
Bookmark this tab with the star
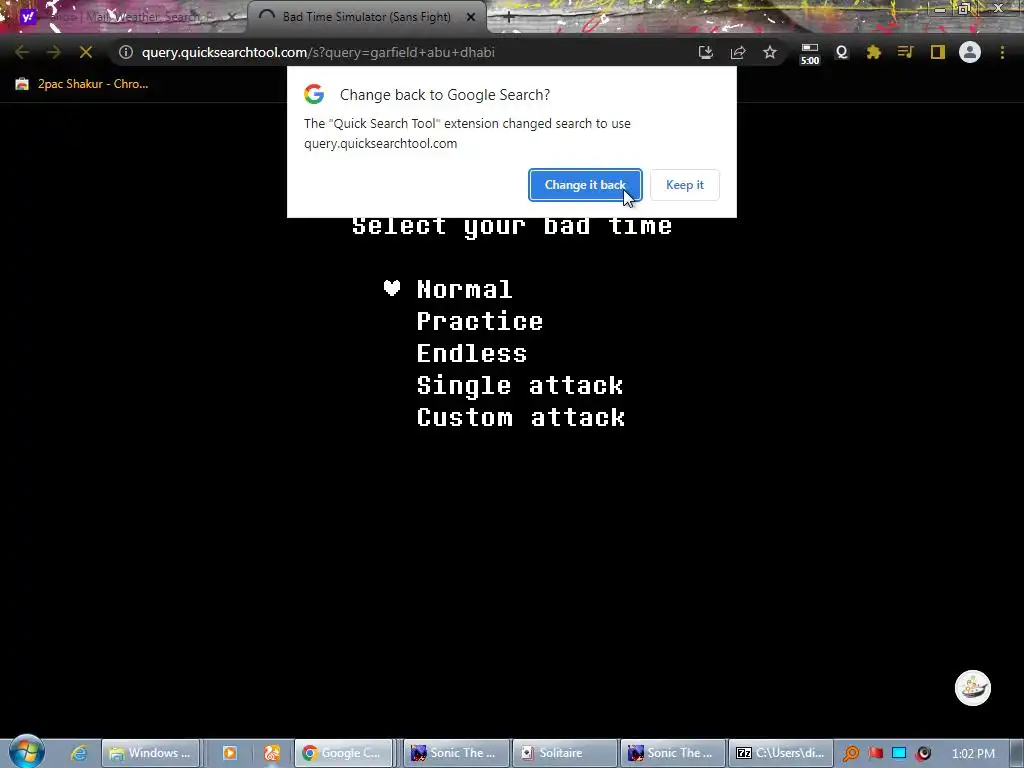point(770,52)
